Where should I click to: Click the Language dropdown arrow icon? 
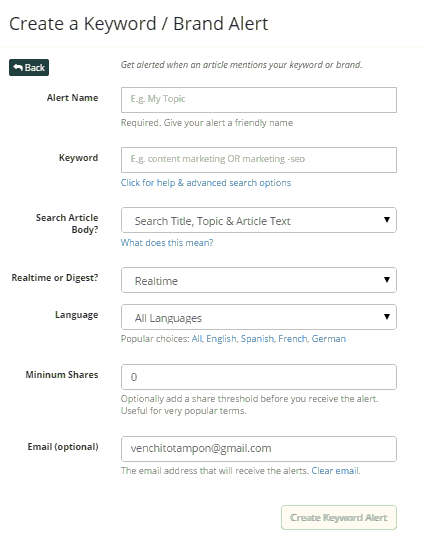coord(387,317)
